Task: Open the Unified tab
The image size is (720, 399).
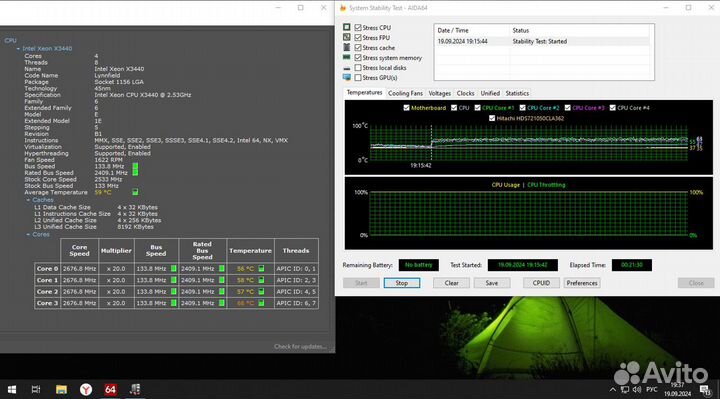Action: [x=490, y=93]
